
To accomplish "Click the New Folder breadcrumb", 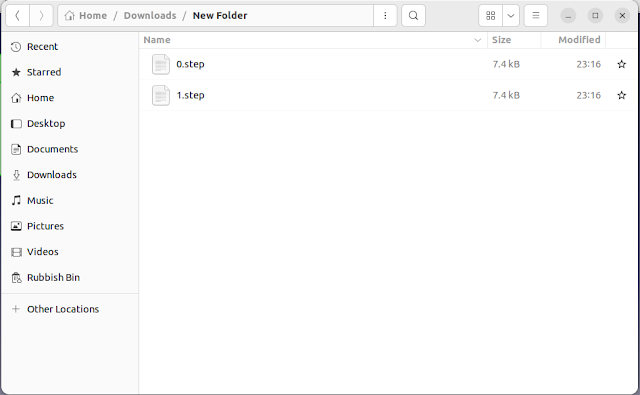I will [x=220, y=16].
